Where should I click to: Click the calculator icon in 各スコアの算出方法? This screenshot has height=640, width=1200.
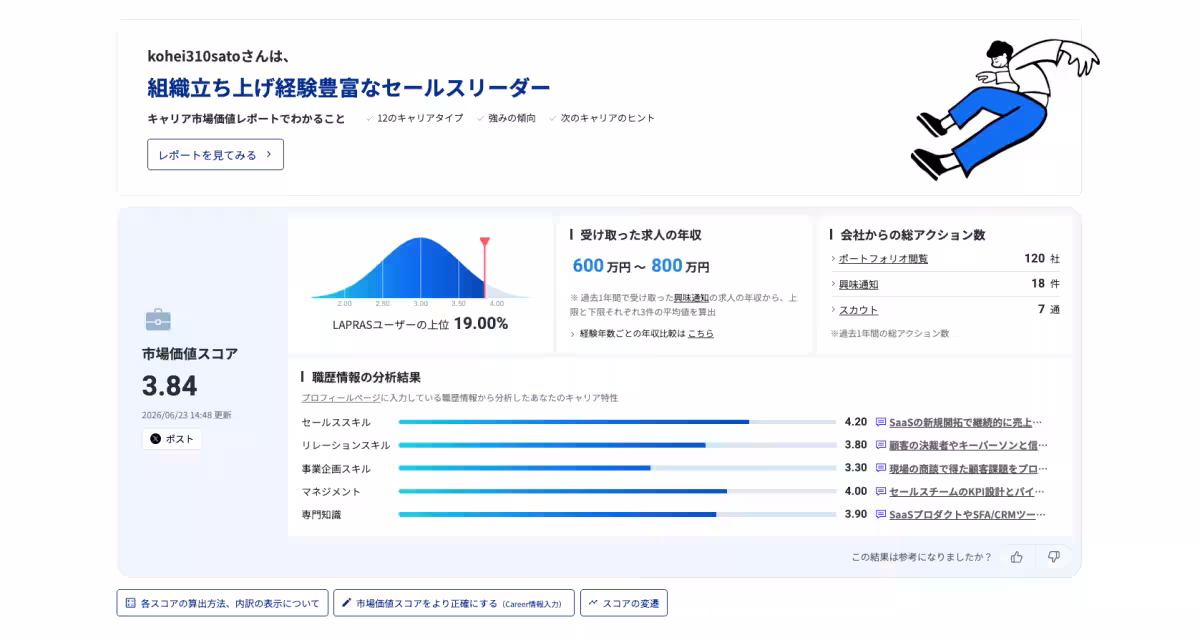coord(130,603)
